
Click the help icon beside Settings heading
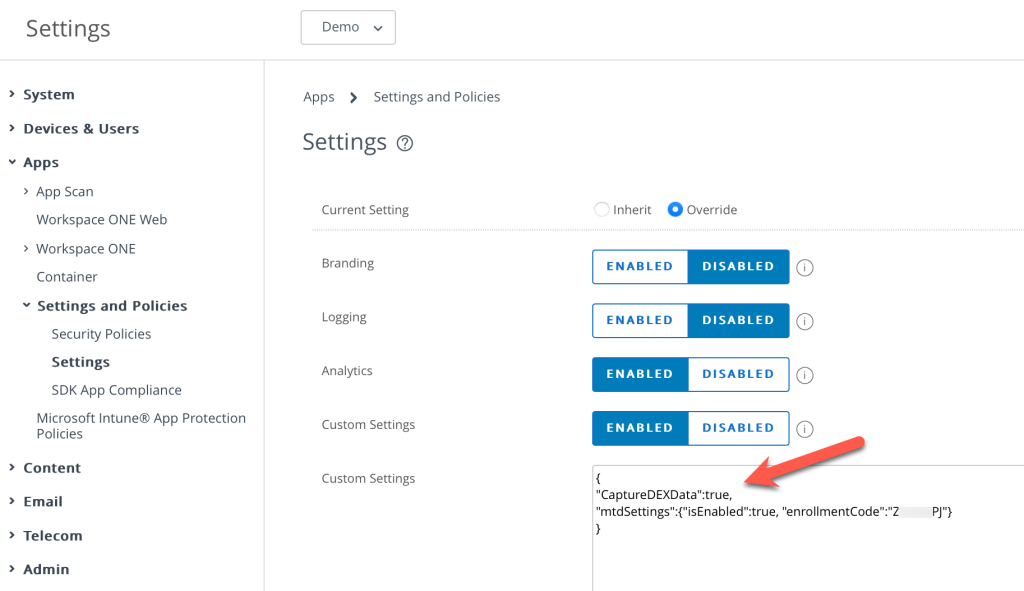tap(405, 143)
